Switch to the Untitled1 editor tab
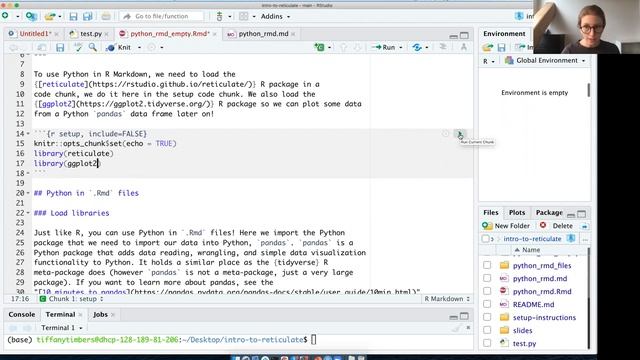 pyautogui.click(x=34, y=34)
